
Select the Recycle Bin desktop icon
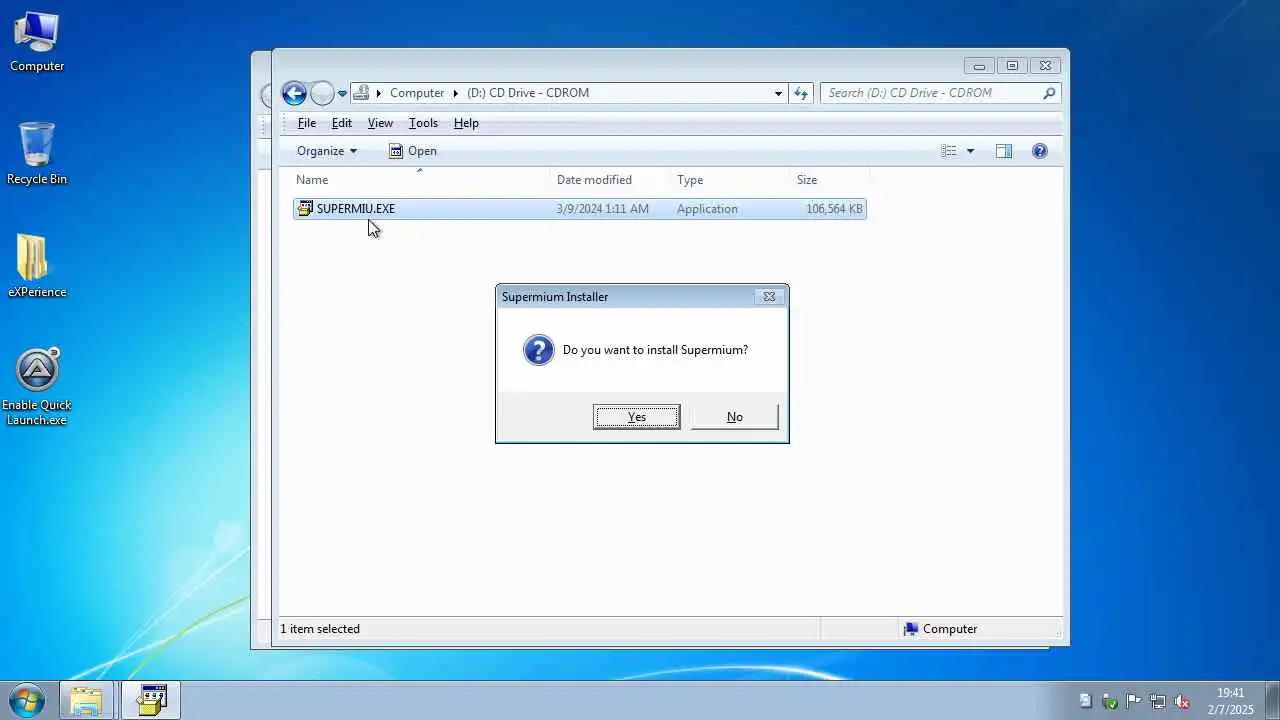(37, 154)
